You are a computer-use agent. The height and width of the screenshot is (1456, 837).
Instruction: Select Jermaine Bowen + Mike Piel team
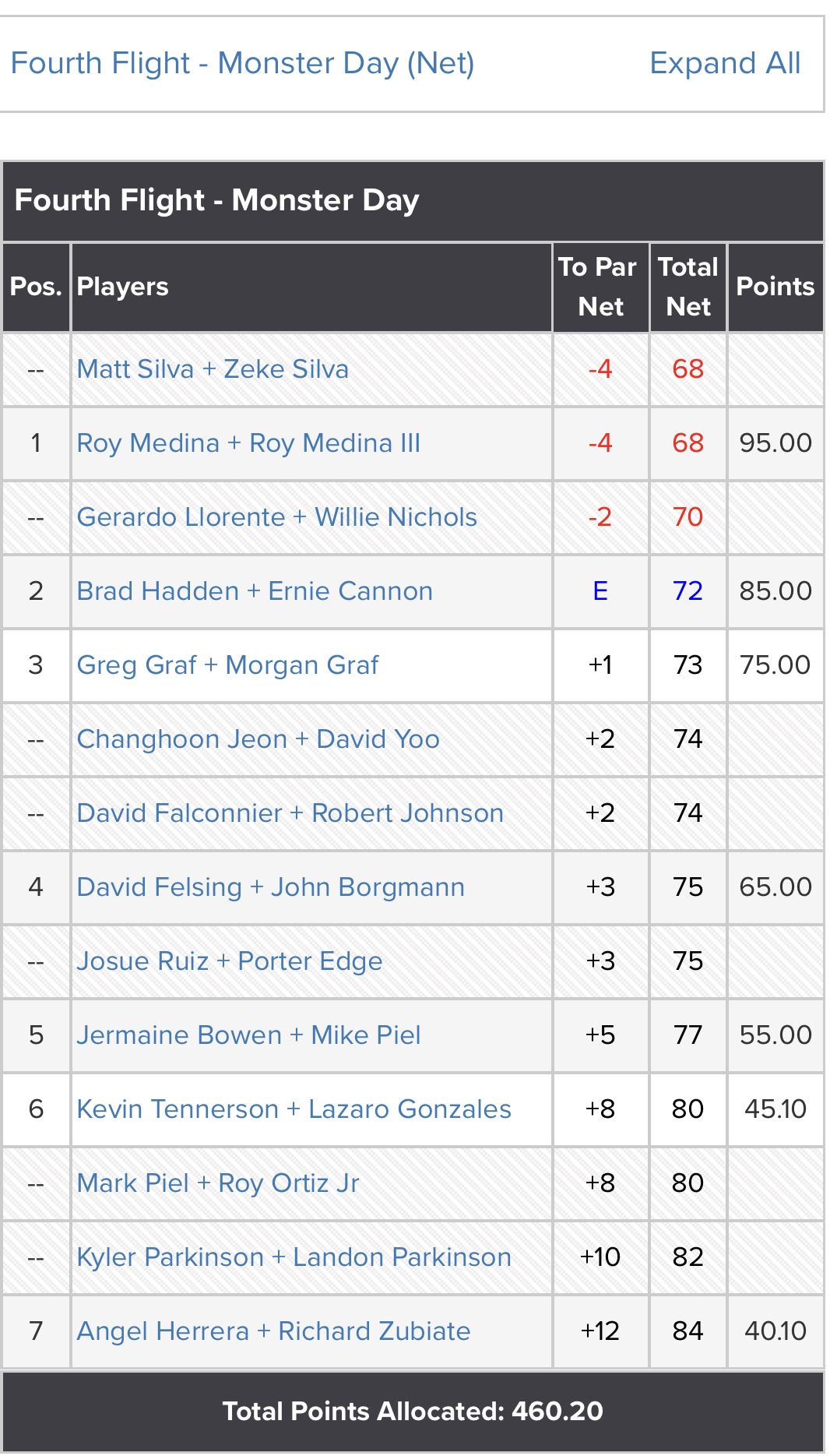click(248, 1035)
